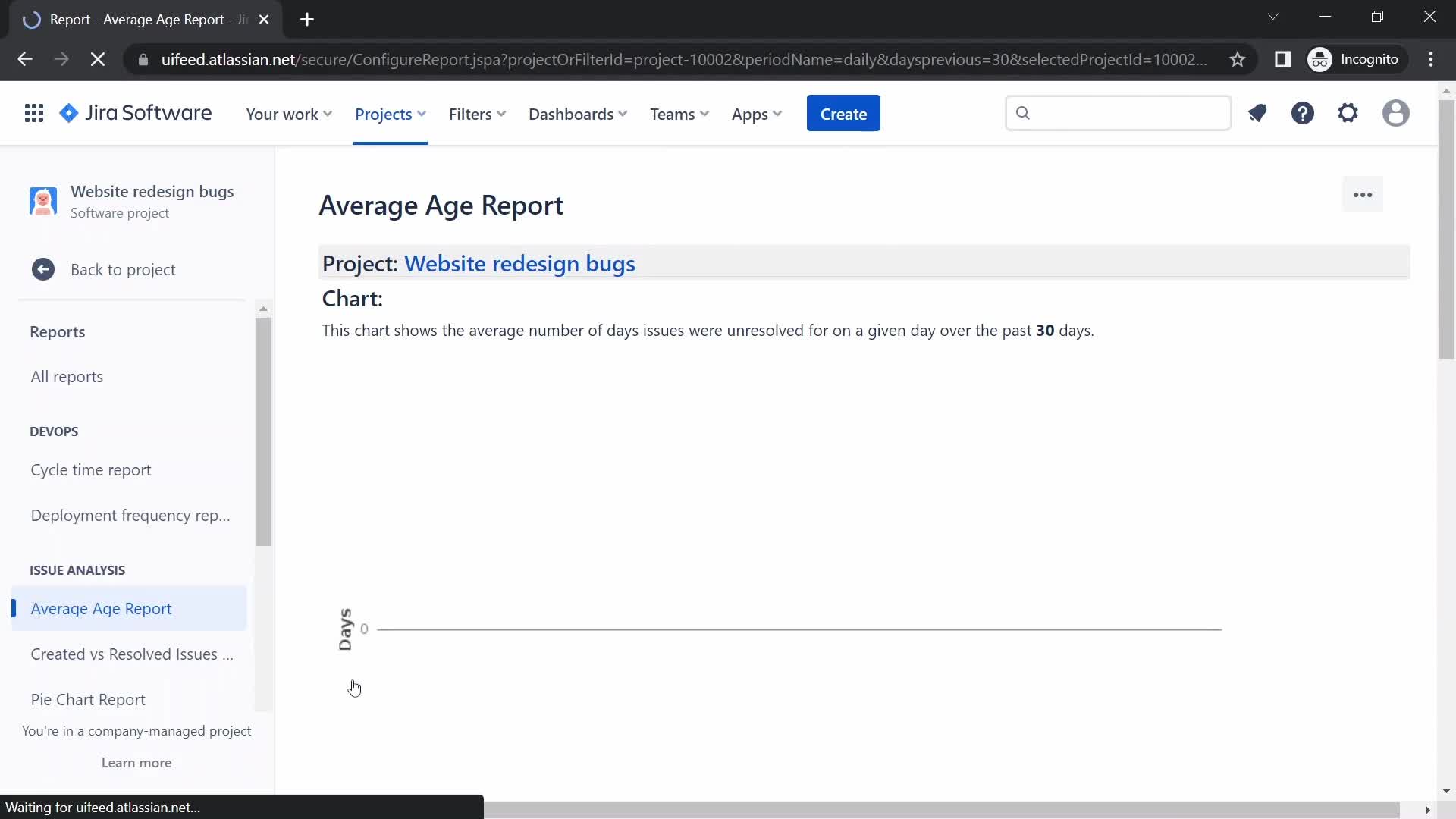Click the page vertical scrollbar thumb
This screenshot has height=819, width=1456.
click(x=1446, y=229)
